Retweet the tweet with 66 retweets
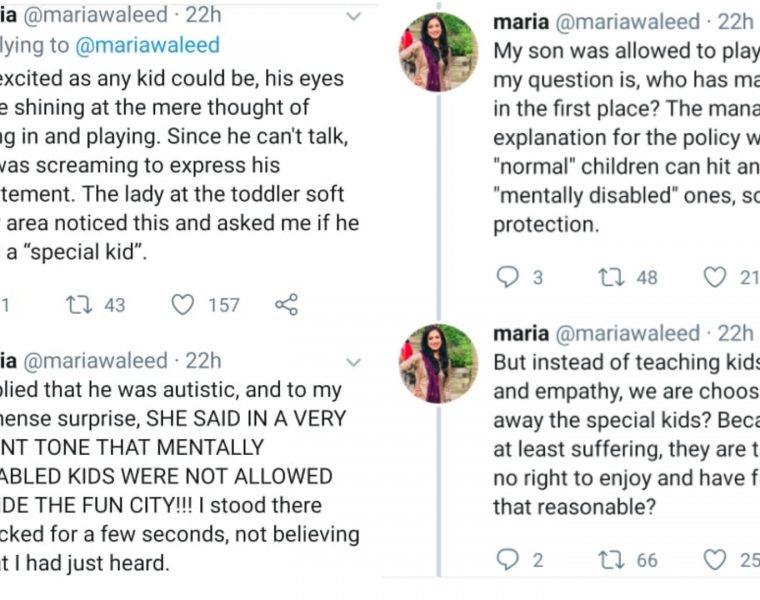760x600 pixels. [x=609, y=560]
